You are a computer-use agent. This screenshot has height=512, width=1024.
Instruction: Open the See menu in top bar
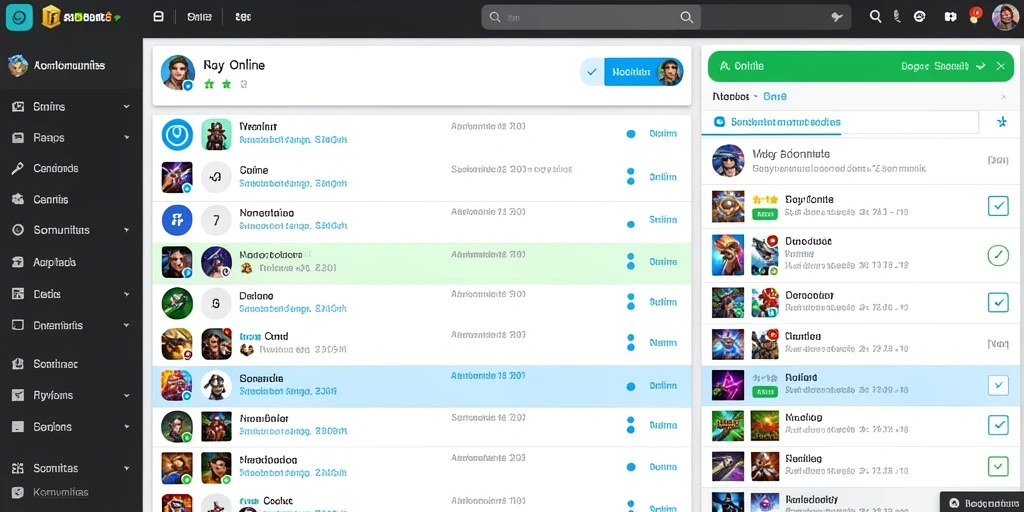click(243, 18)
